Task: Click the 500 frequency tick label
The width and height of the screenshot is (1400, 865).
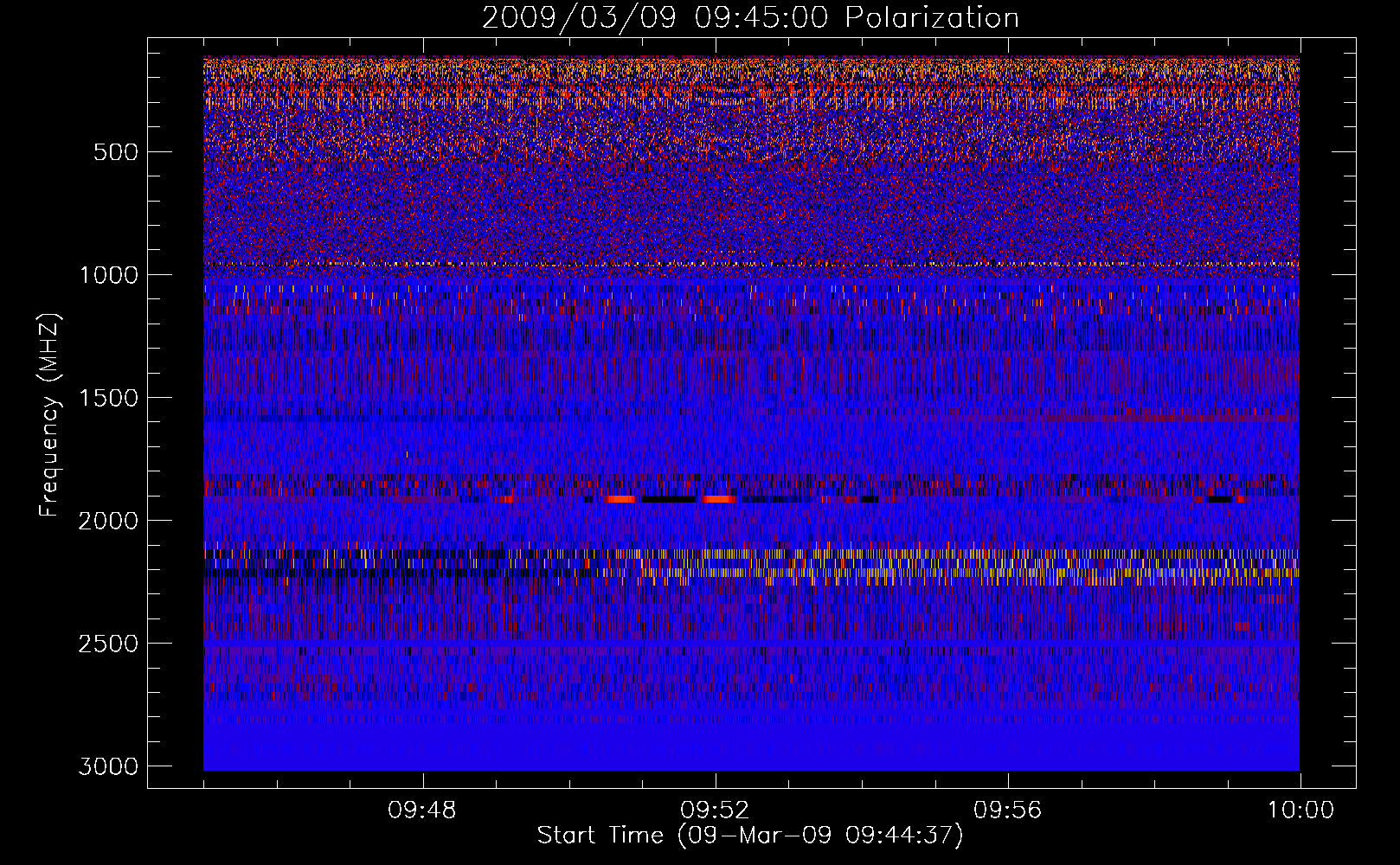Action: 115,152
